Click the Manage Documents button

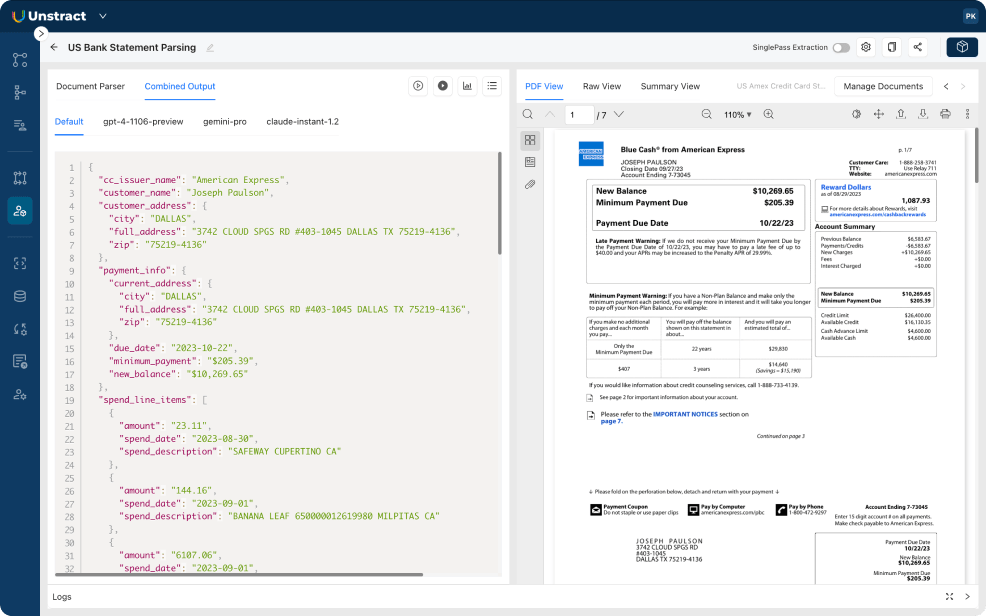coord(883,86)
